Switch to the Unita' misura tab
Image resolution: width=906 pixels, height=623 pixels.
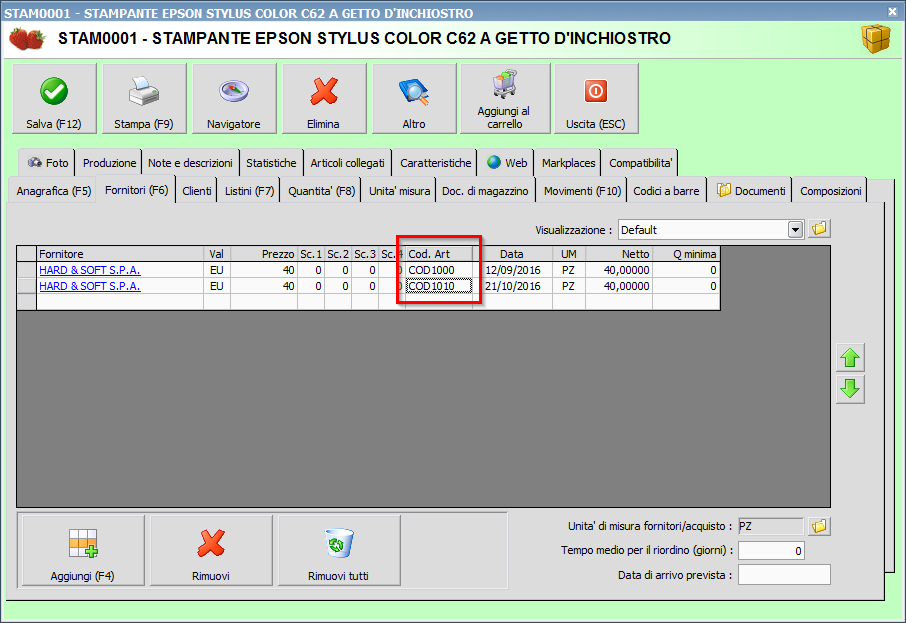(x=399, y=191)
